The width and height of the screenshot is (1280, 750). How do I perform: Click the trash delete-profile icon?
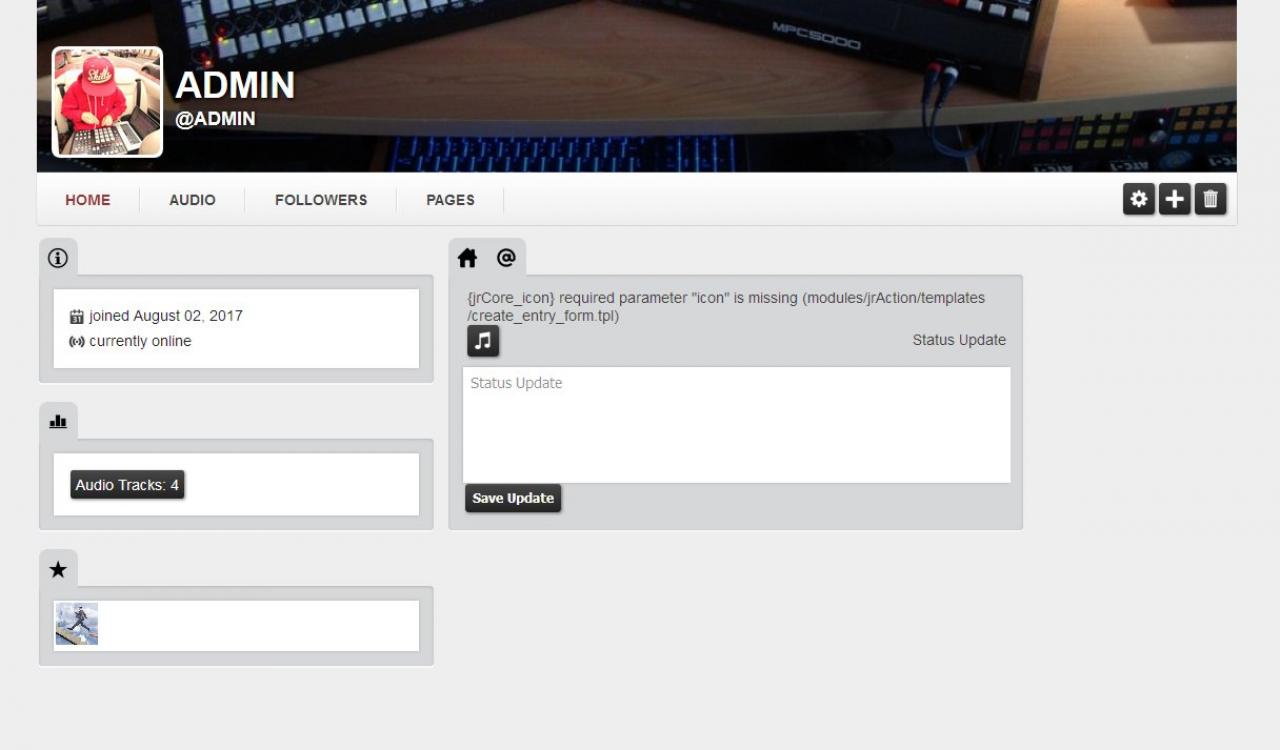1210,199
